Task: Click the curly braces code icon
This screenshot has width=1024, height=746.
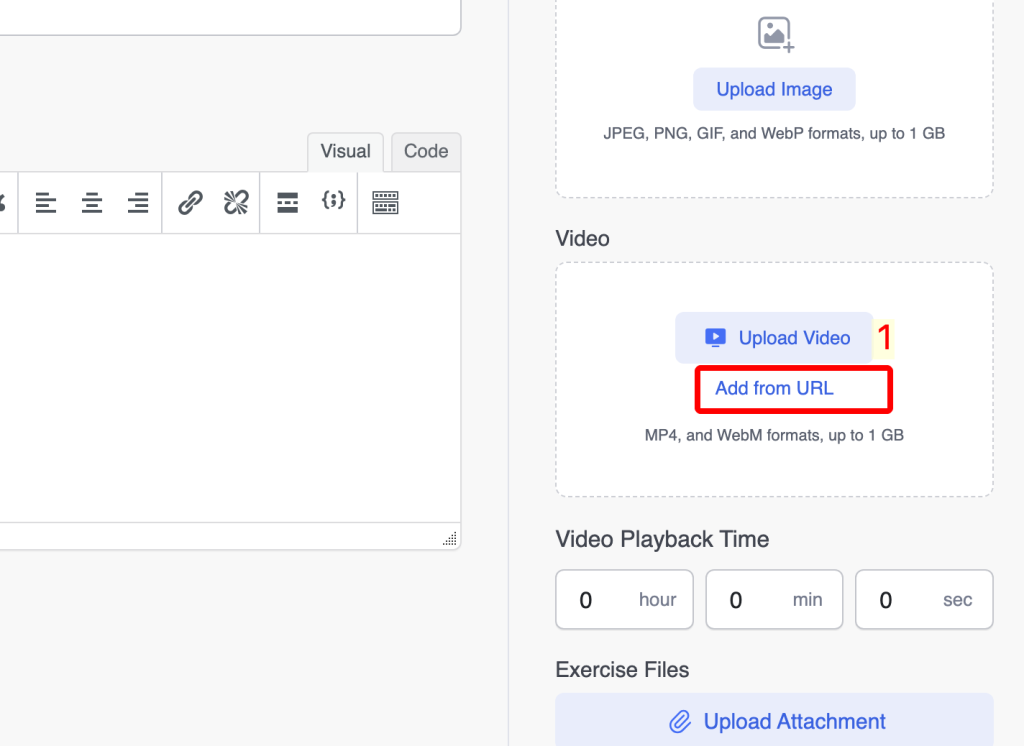Action: tap(333, 201)
